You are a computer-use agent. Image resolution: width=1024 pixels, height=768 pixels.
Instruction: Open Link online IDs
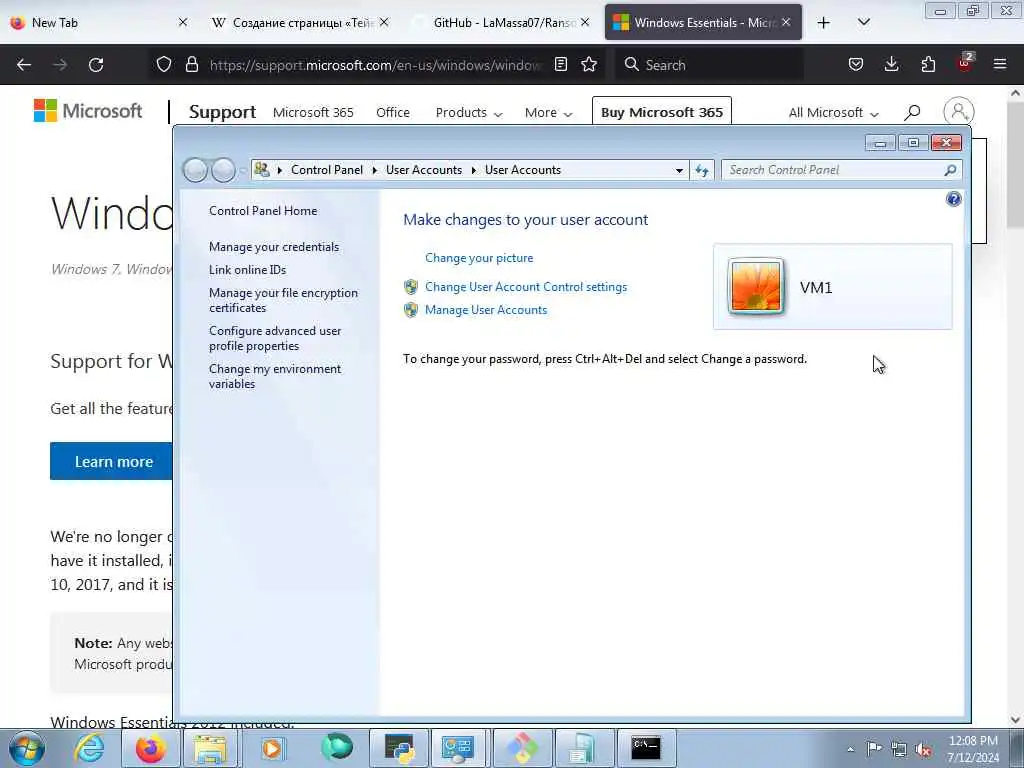(x=248, y=270)
